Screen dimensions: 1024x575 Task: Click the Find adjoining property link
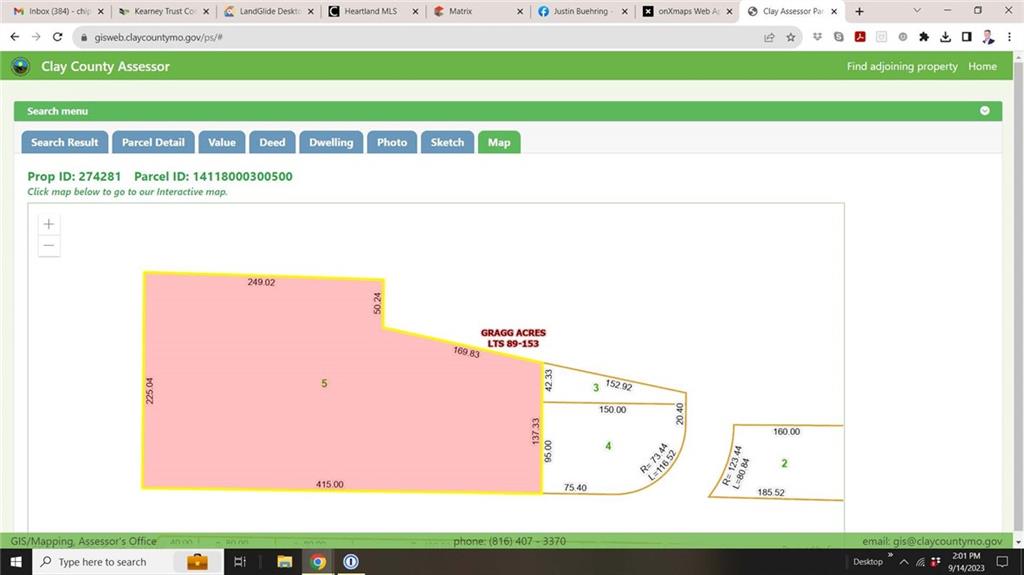pyautogui.click(x=902, y=66)
